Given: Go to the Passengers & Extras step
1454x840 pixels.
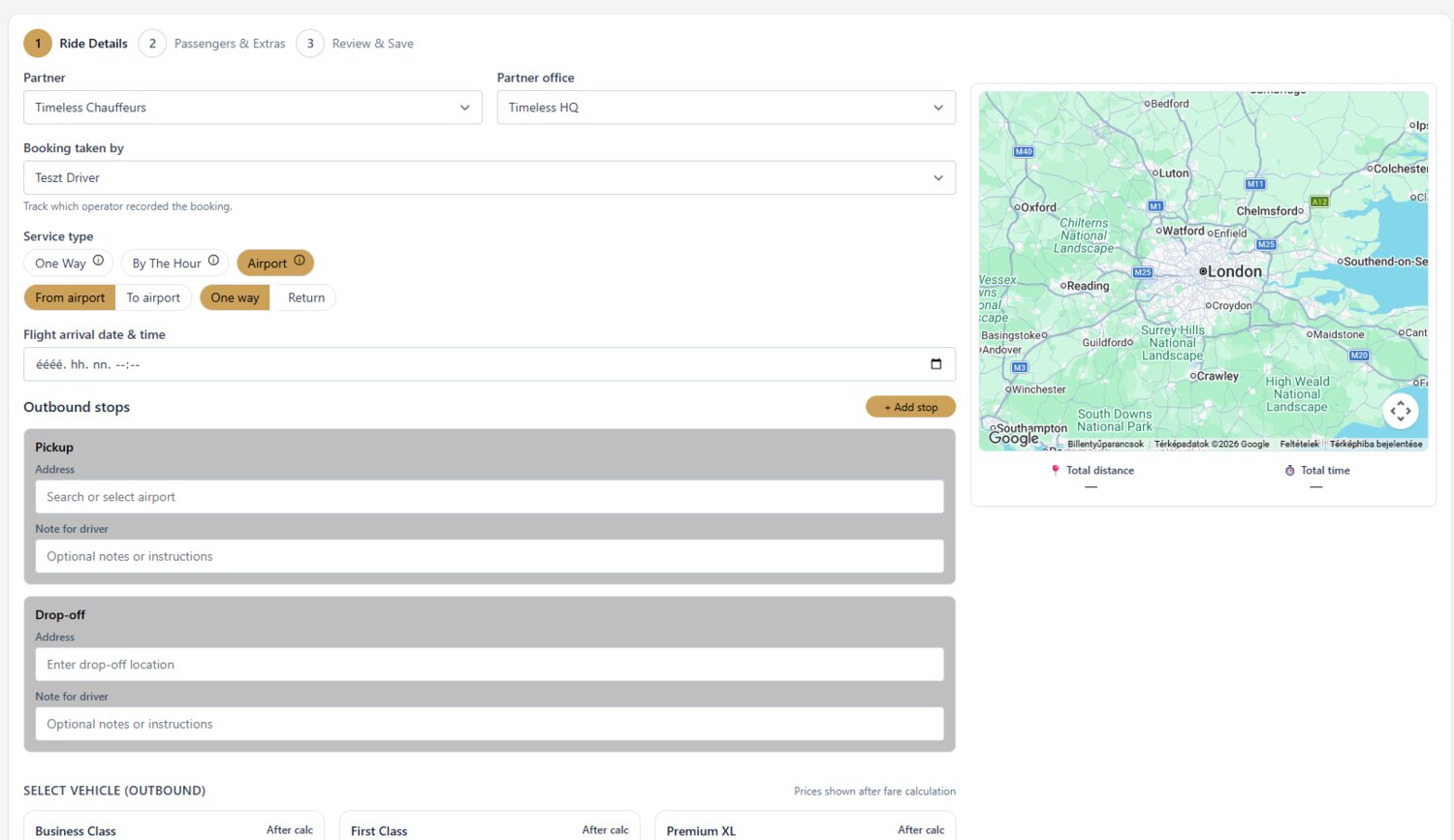Looking at the screenshot, I should click(212, 44).
